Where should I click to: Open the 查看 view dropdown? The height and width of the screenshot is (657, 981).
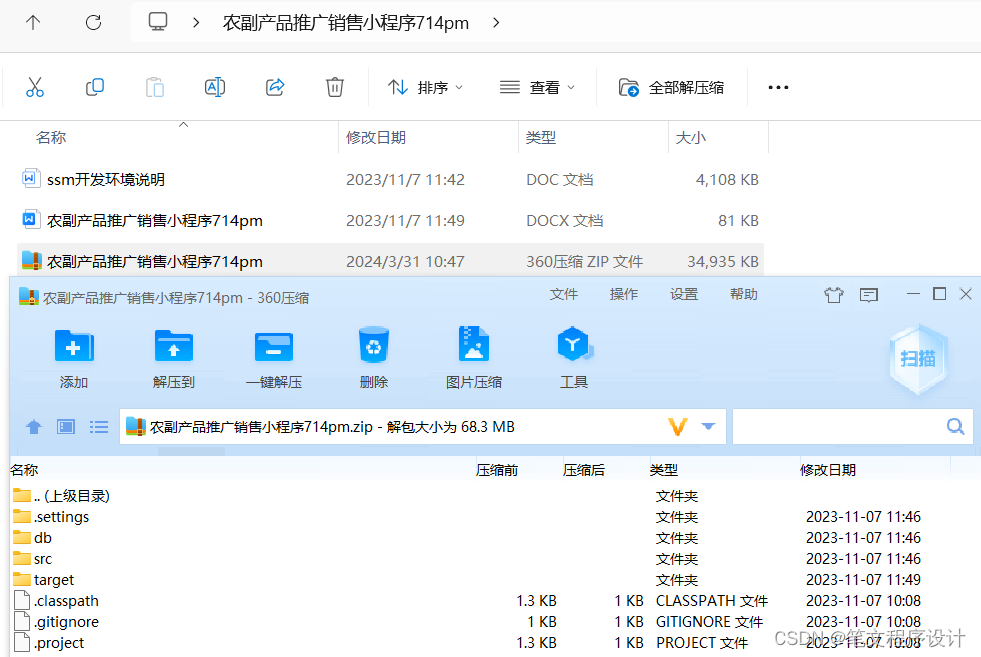click(537, 88)
